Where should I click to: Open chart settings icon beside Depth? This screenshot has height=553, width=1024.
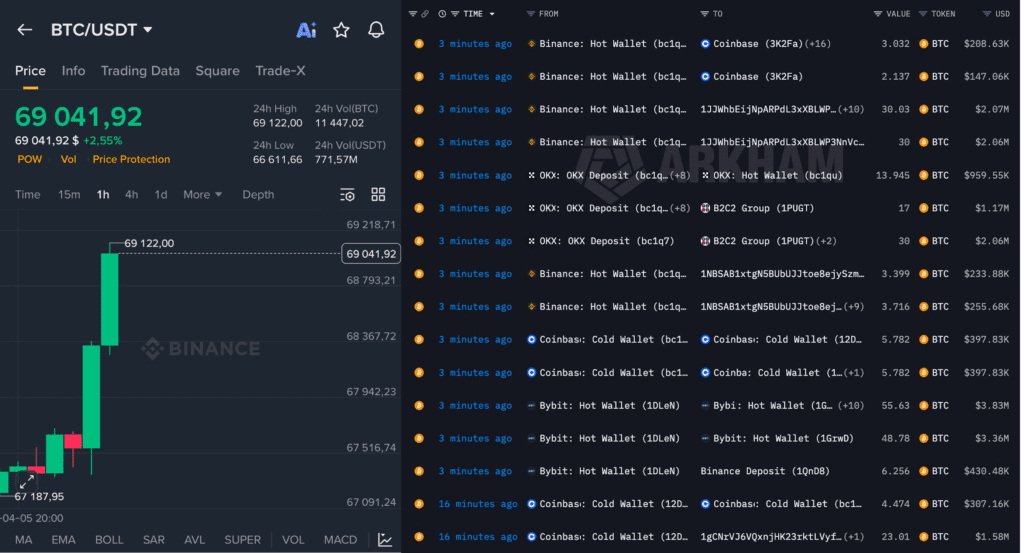point(347,195)
